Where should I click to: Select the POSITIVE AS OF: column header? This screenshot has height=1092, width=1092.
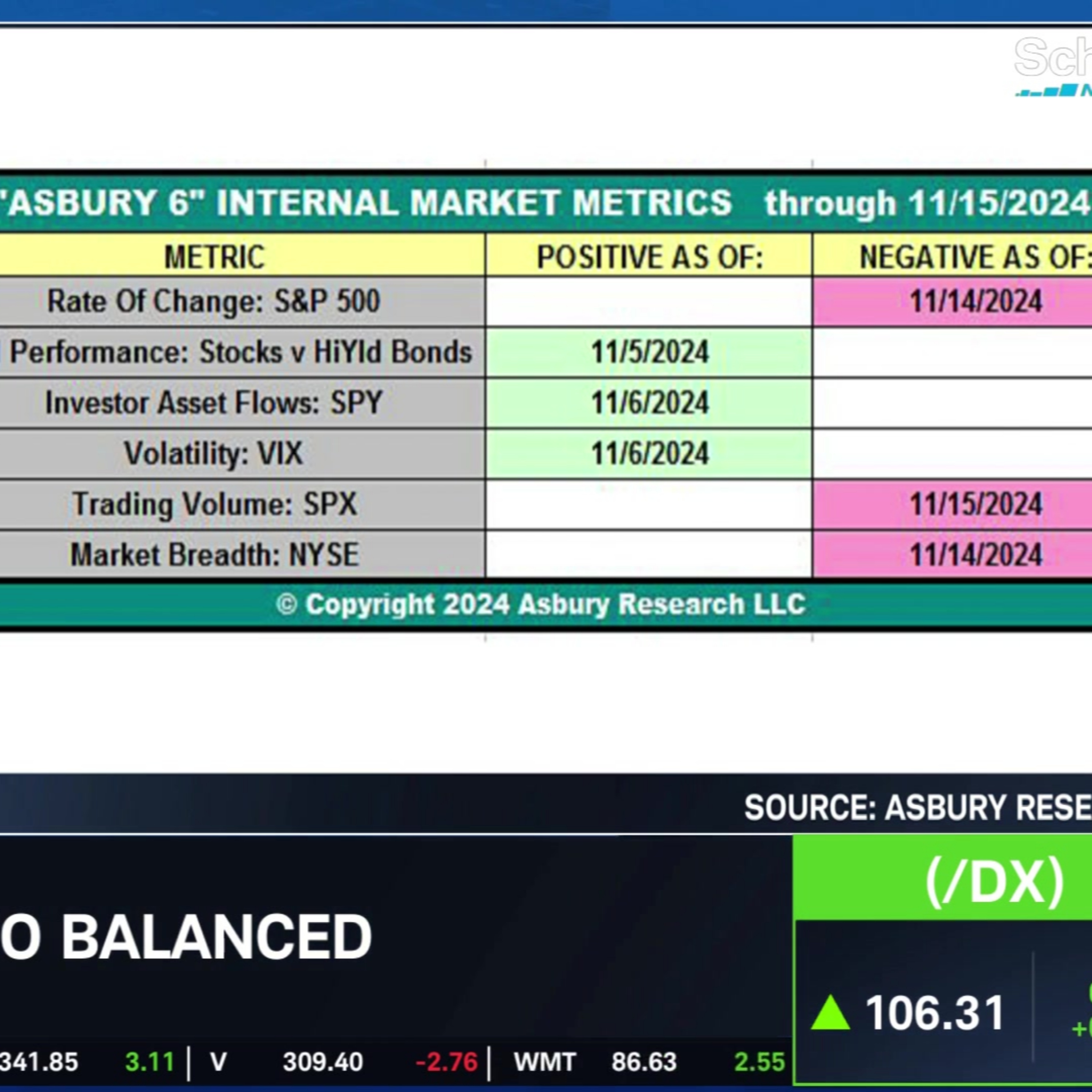(649, 257)
